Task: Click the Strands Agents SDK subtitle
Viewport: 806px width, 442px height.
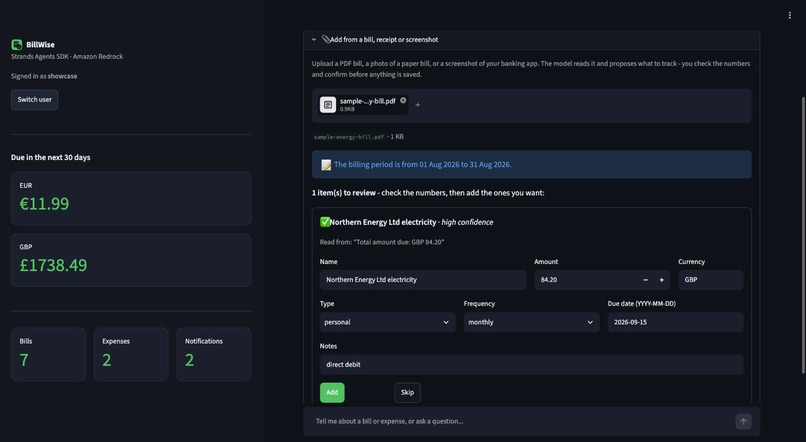Action: 67,57
